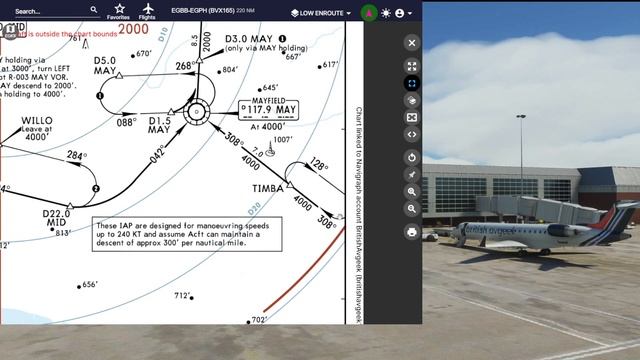Zoom out of the chart
The height and width of the screenshot is (360, 640).
coord(412,209)
